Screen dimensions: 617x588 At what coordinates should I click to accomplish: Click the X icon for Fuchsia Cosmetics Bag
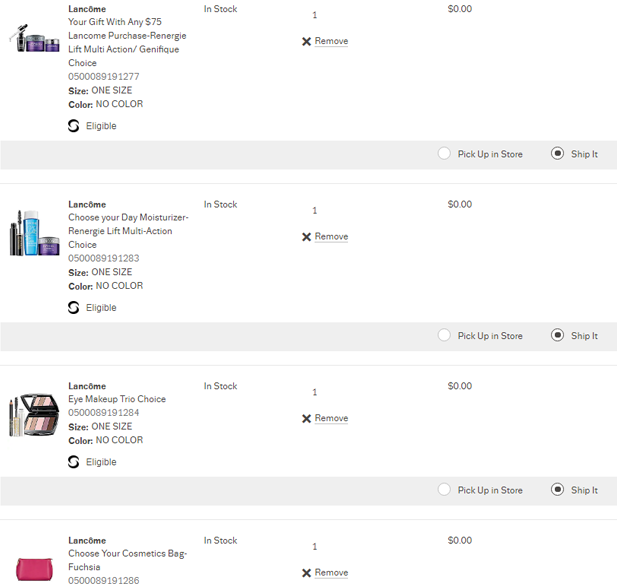coord(306,573)
